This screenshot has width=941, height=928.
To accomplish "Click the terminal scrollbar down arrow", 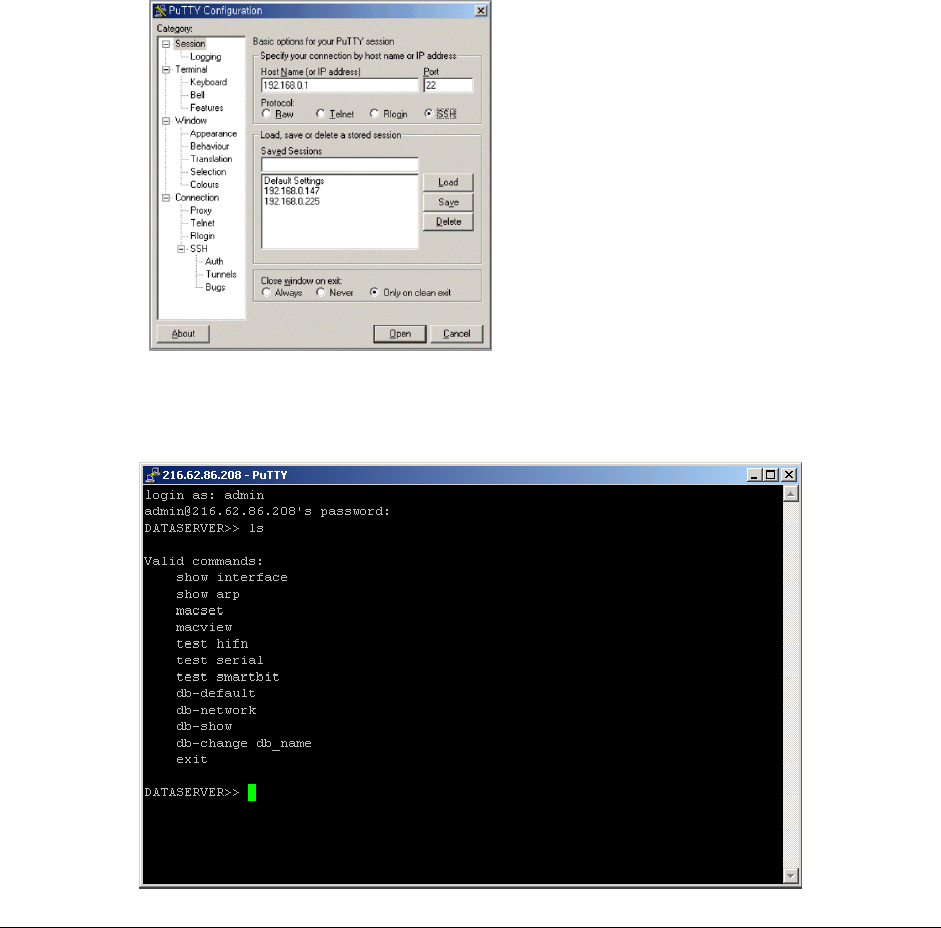I will (x=791, y=876).
